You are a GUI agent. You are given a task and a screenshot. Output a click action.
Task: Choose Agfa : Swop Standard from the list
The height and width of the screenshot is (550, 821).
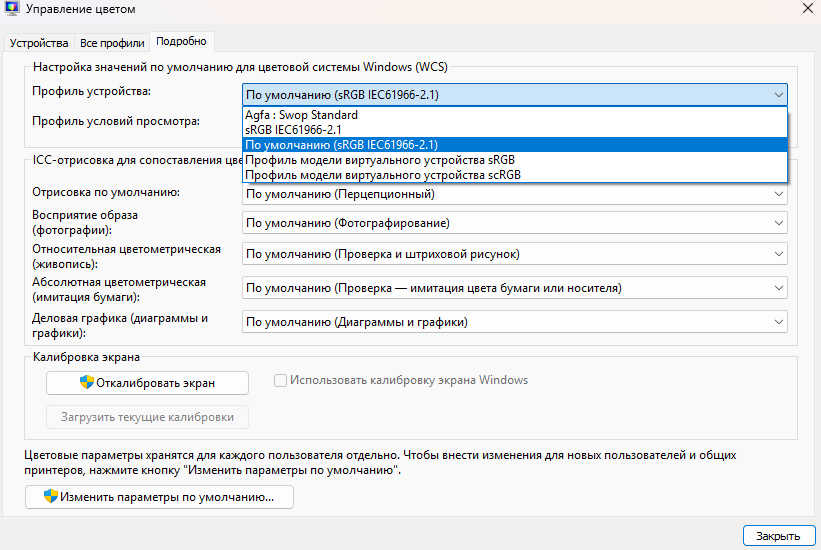click(x=515, y=115)
